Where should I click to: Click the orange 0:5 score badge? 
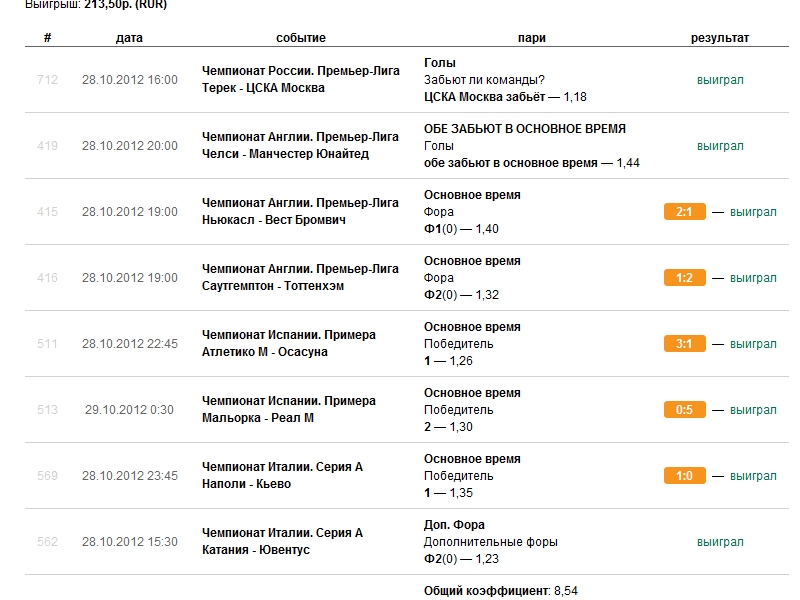684,410
